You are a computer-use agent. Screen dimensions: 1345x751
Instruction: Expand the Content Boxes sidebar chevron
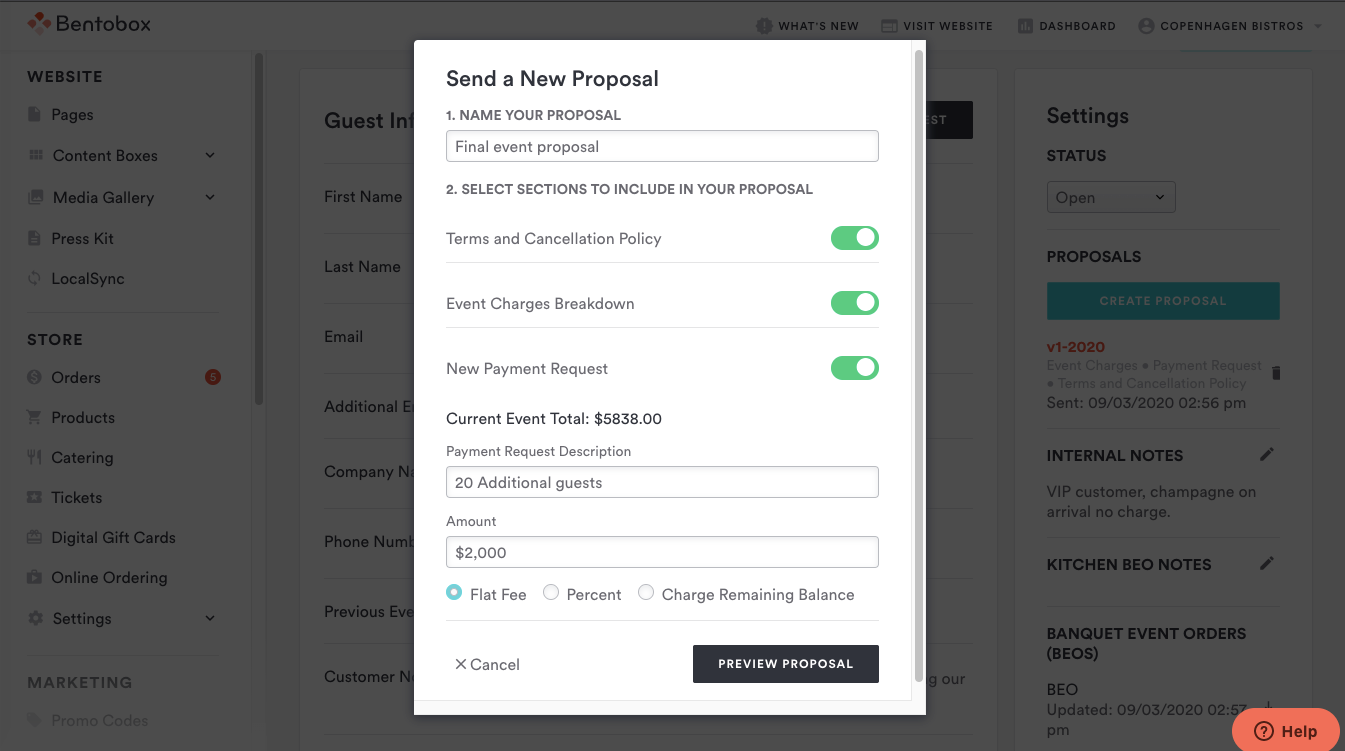click(210, 155)
